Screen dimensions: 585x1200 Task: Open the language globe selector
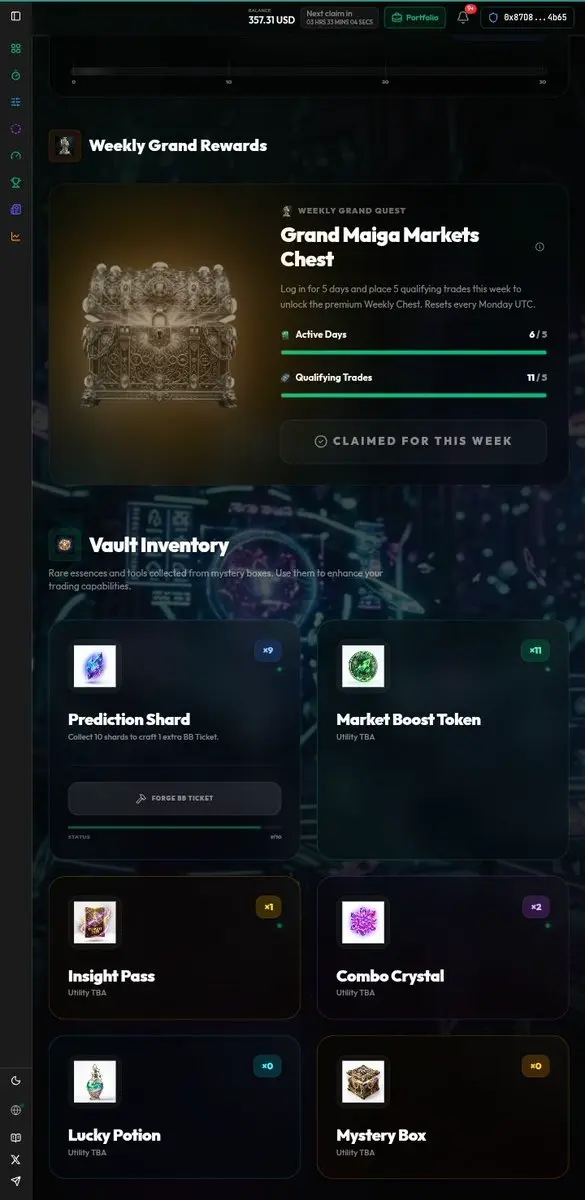15,1110
